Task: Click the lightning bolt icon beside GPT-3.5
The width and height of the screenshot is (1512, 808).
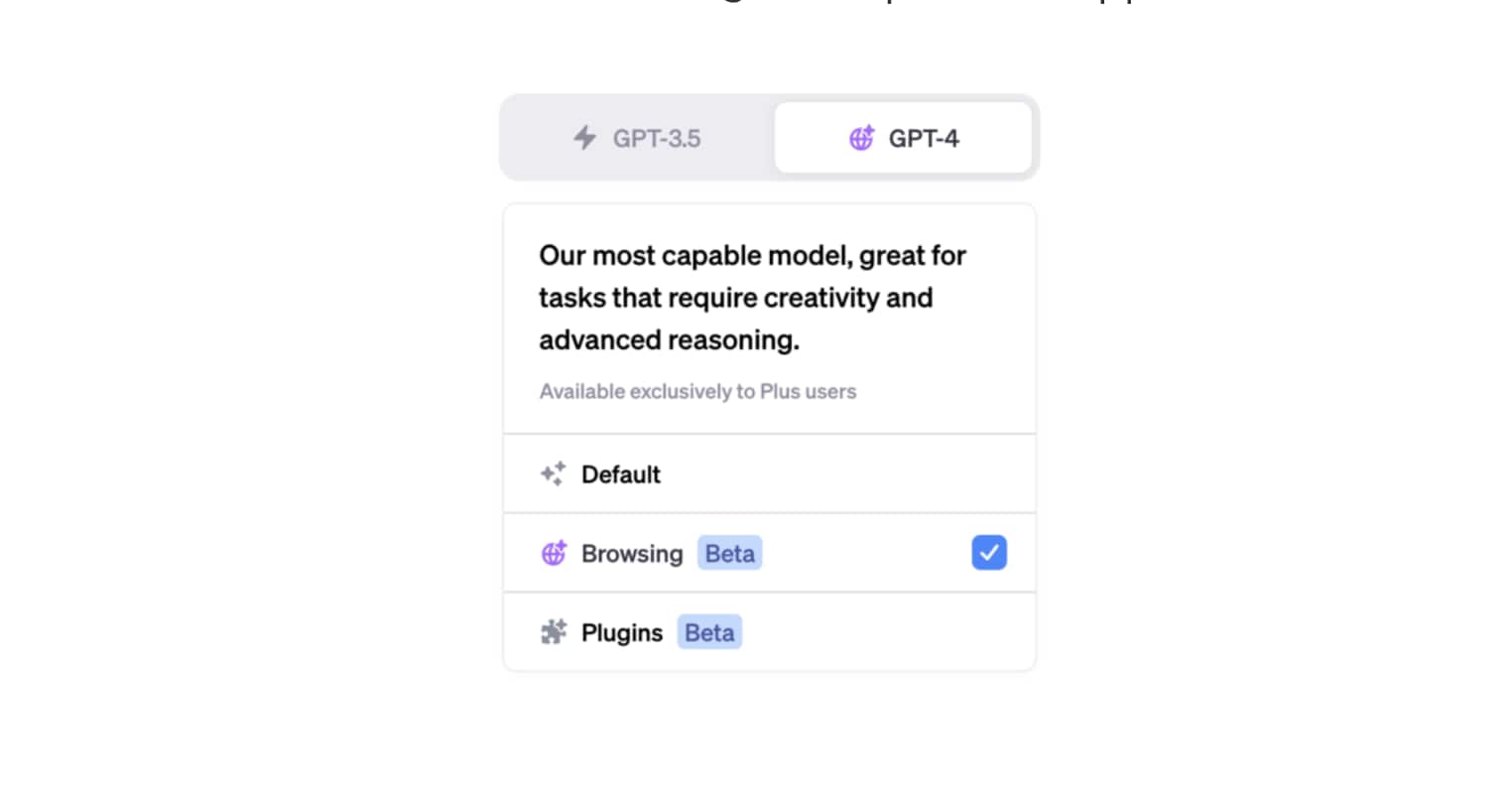Action: pyautogui.click(x=584, y=138)
